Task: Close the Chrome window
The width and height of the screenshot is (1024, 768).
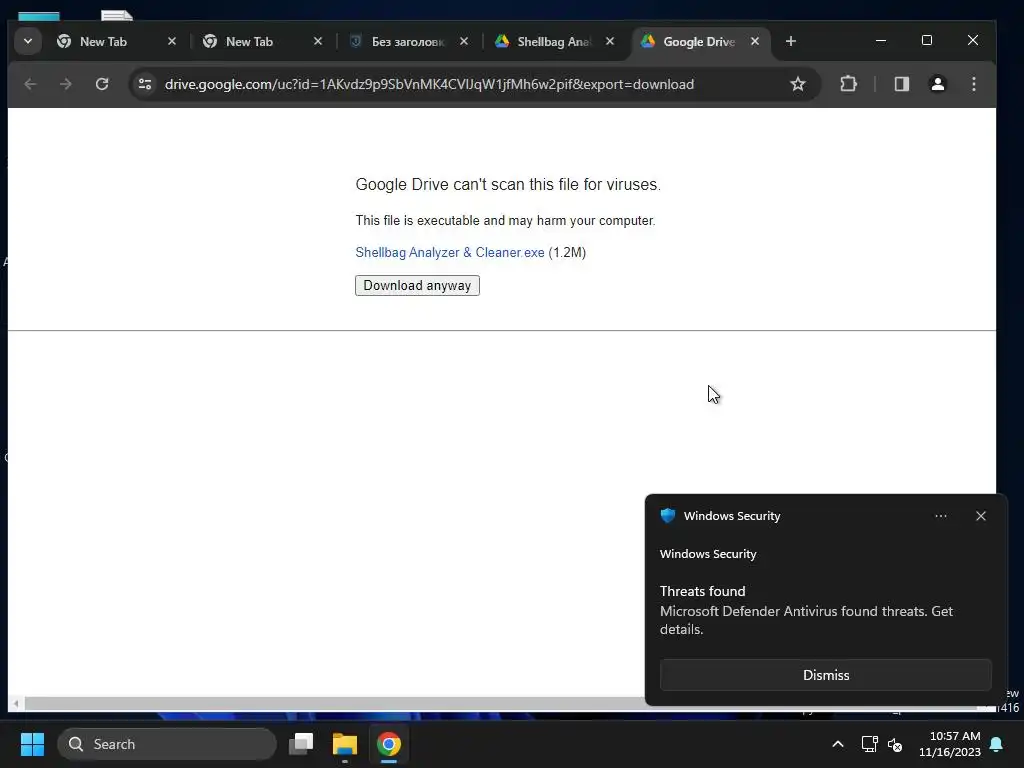Action: [972, 40]
